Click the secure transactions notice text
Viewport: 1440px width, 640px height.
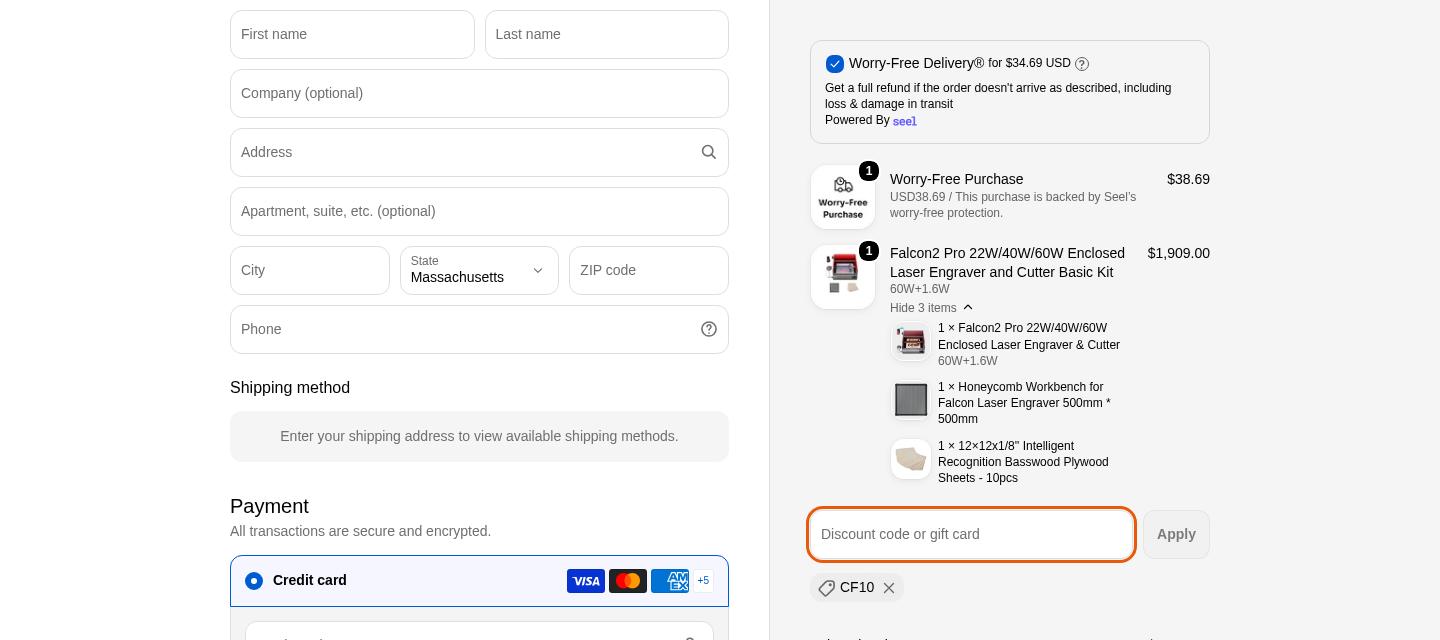pyautogui.click(x=360, y=531)
